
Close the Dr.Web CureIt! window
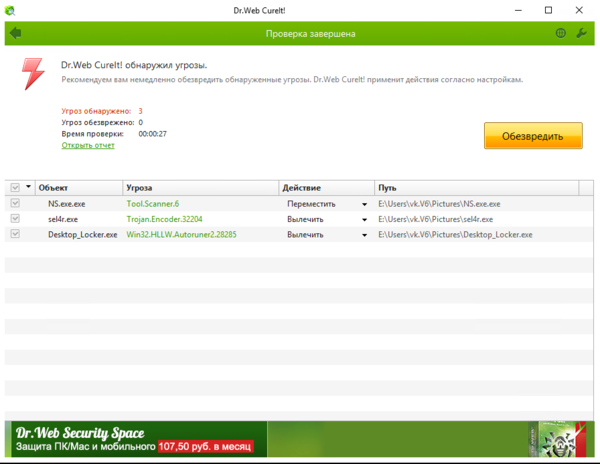pyautogui.click(x=579, y=10)
